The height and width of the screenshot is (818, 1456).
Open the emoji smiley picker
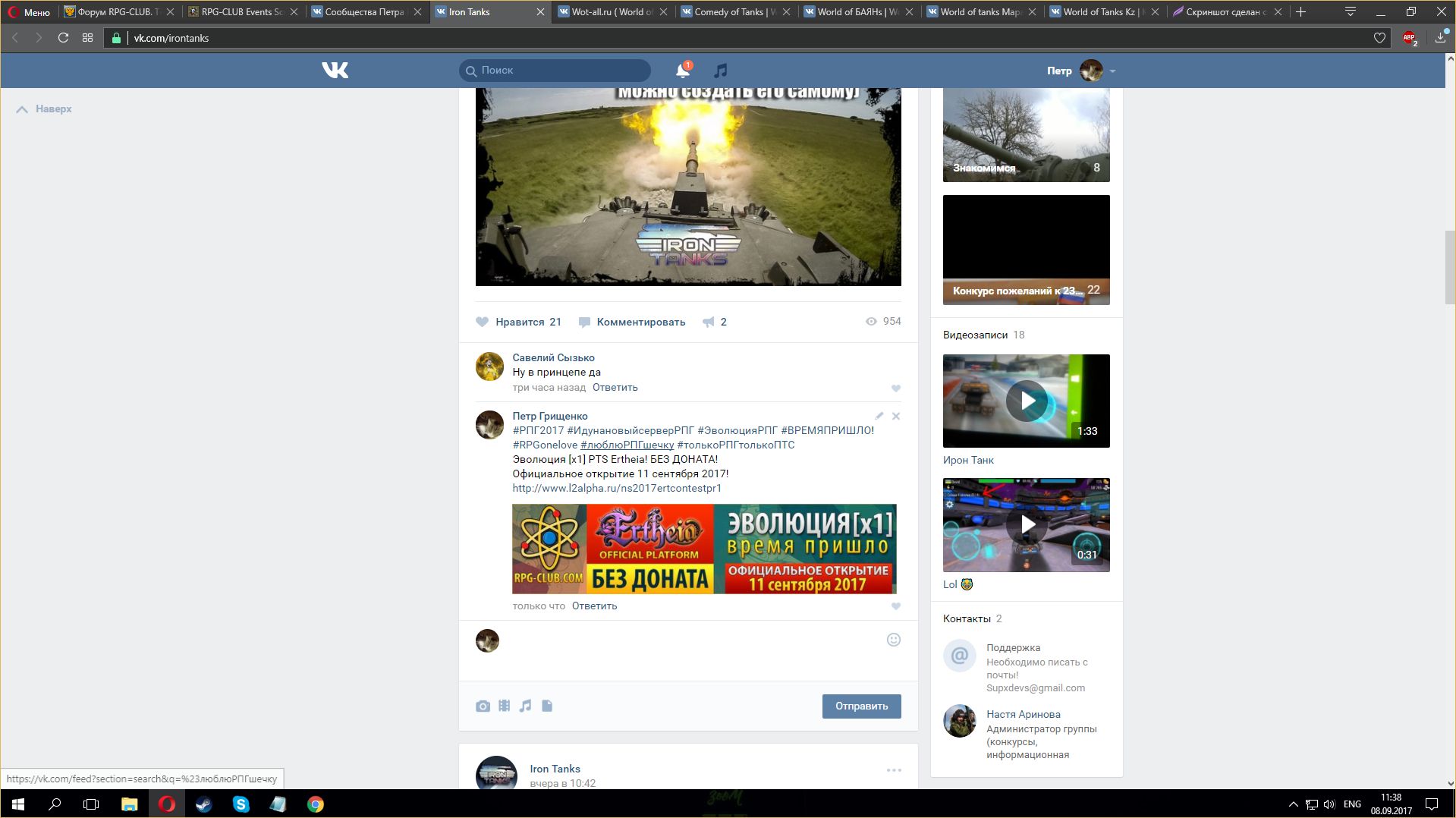pos(894,640)
